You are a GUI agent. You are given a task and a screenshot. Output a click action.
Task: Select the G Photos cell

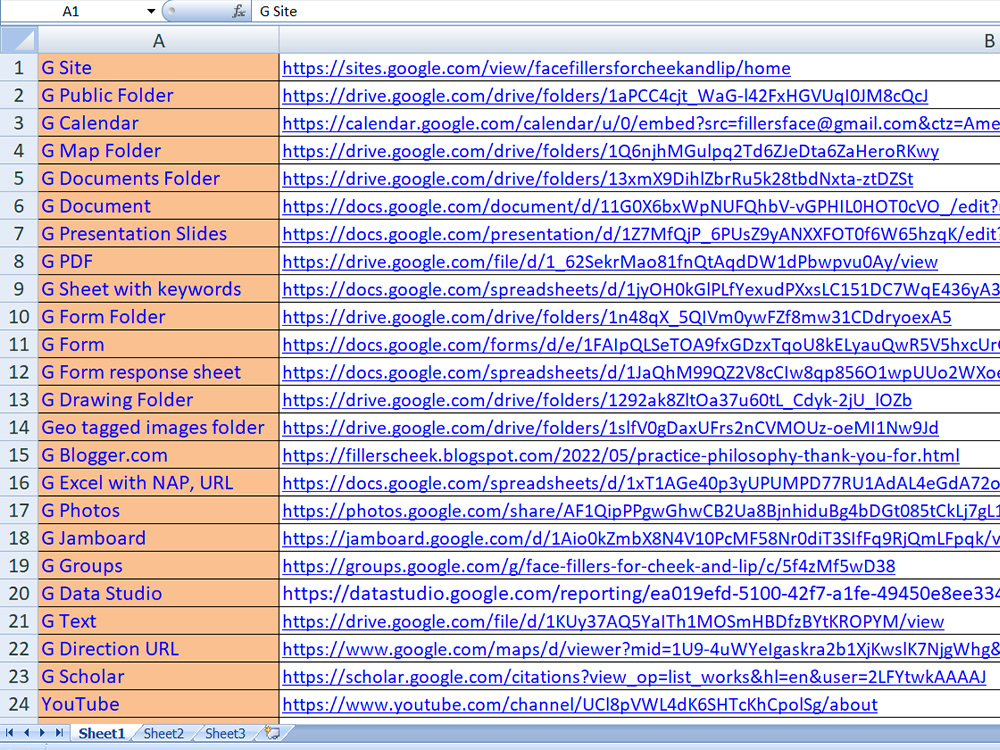click(159, 510)
